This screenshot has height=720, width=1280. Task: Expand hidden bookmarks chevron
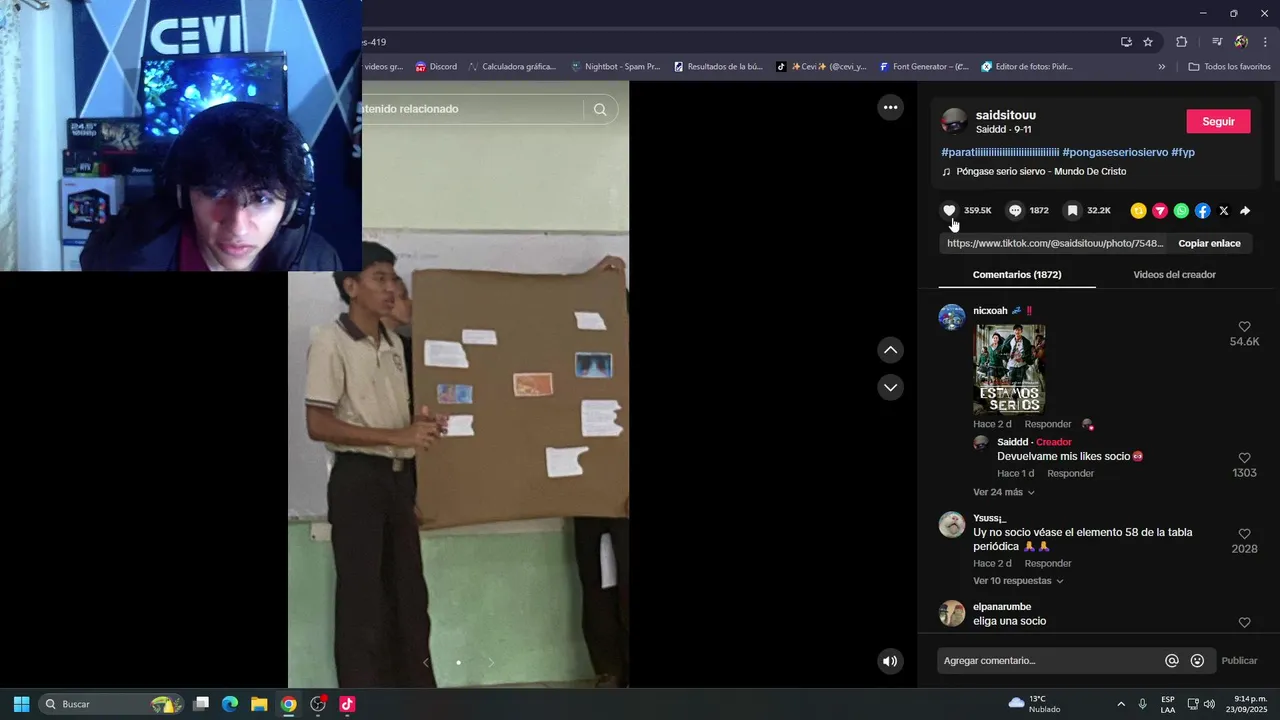tap(1161, 67)
